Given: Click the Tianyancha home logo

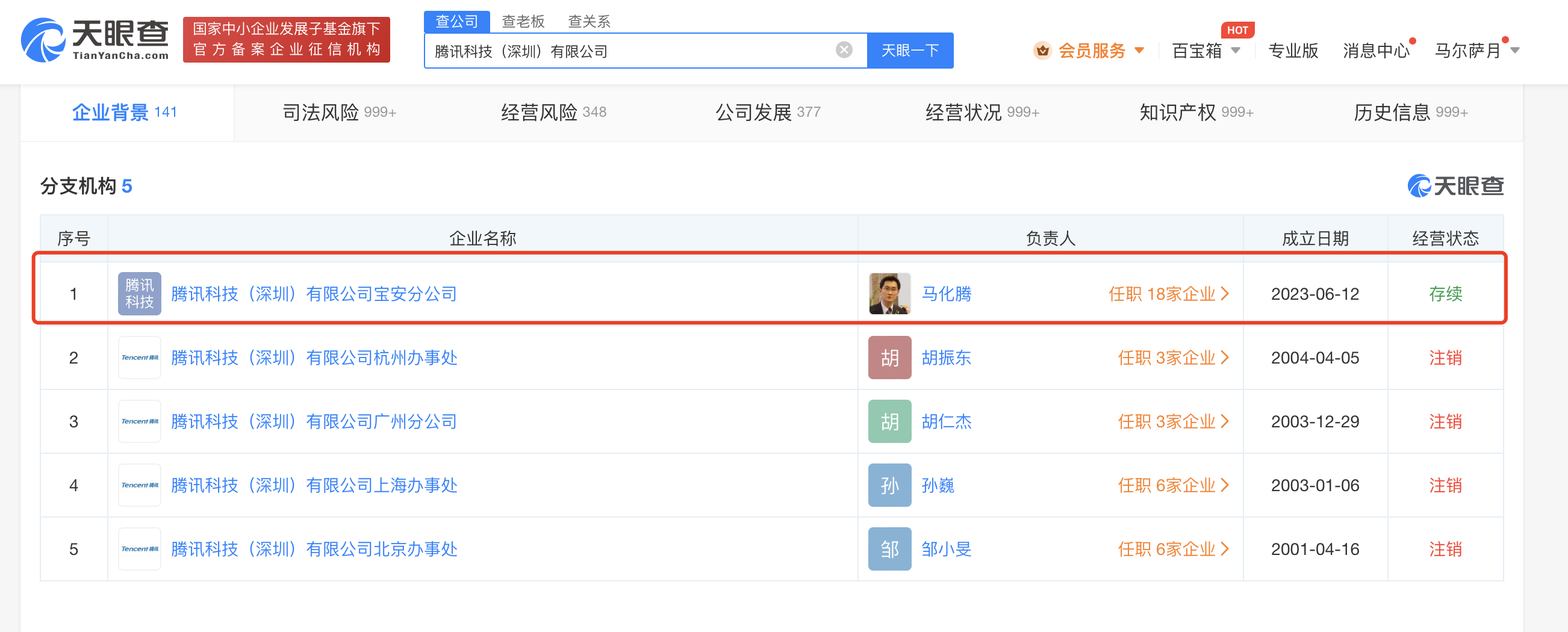Looking at the screenshot, I should coord(95,40).
